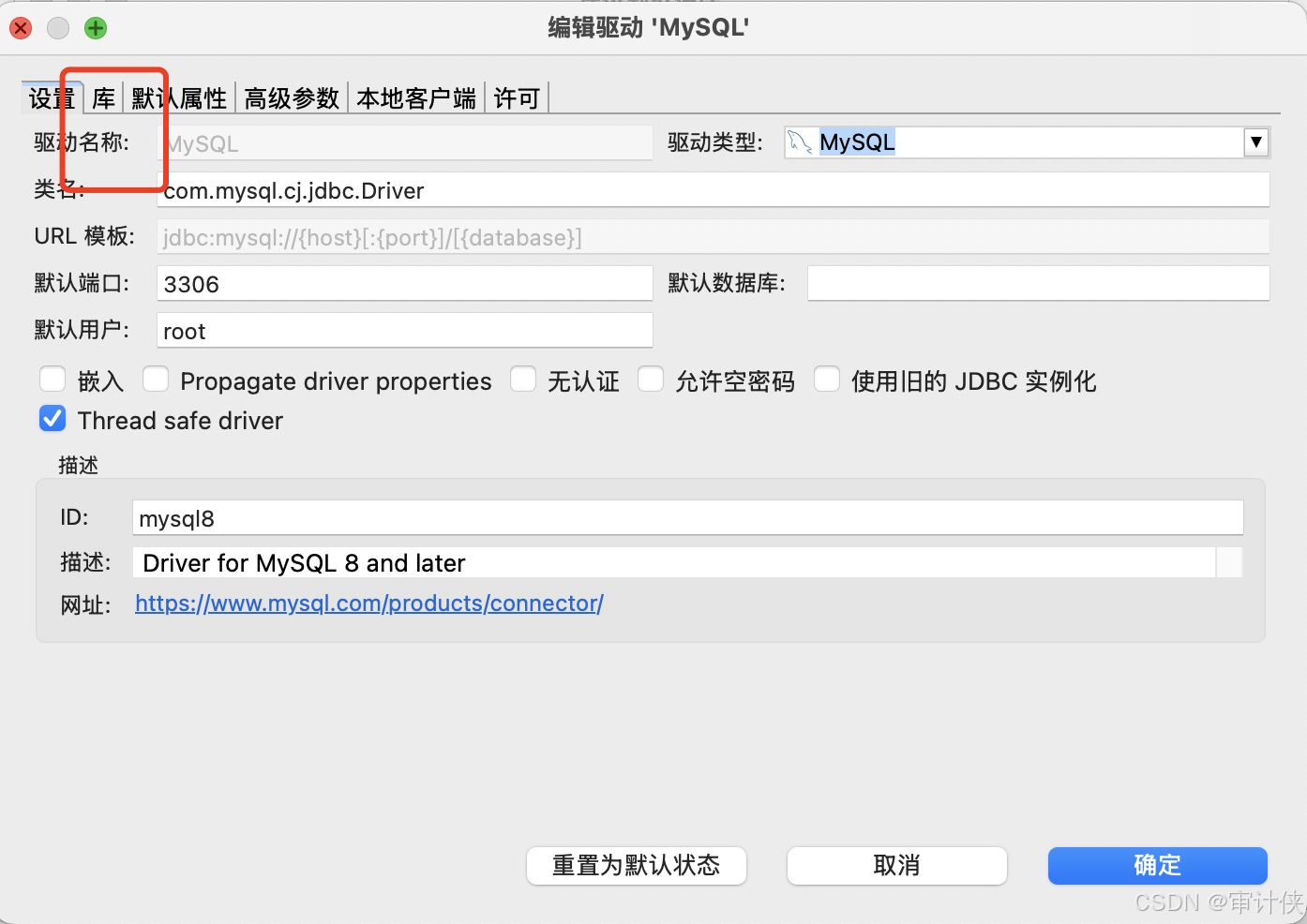Click the empty 默认数据库 field
Viewport: 1307px width, 924px height.
[1038, 284]
